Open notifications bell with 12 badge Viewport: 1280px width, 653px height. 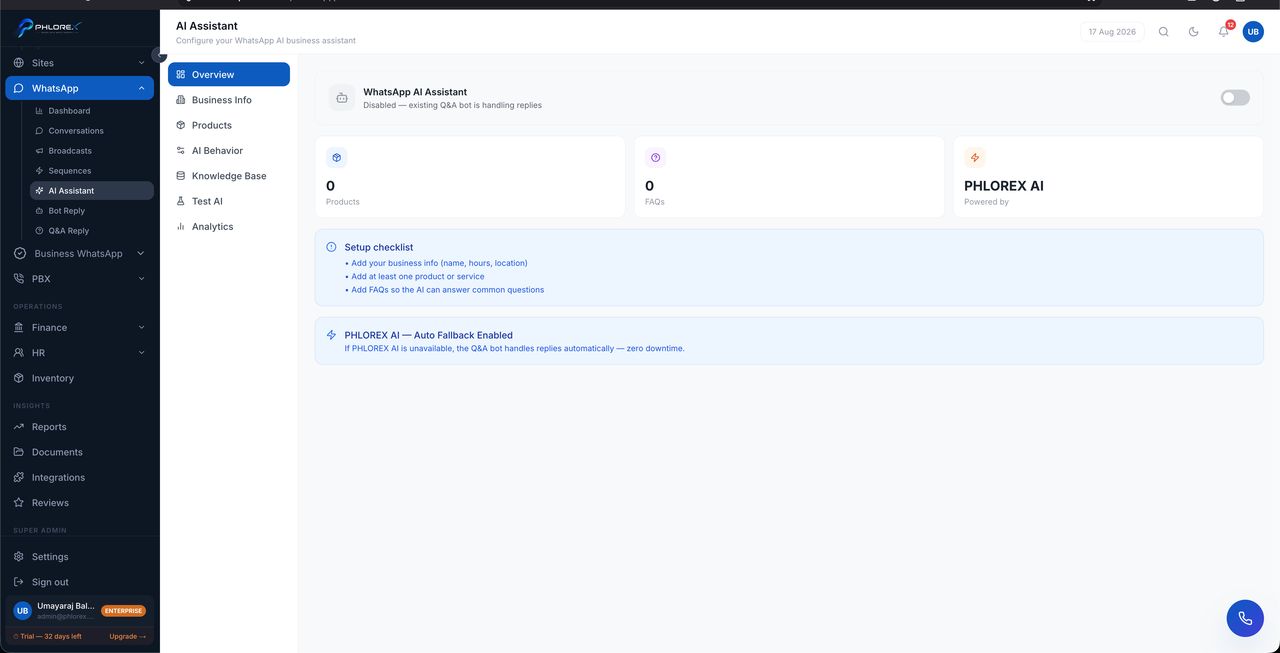(1224, 31)
